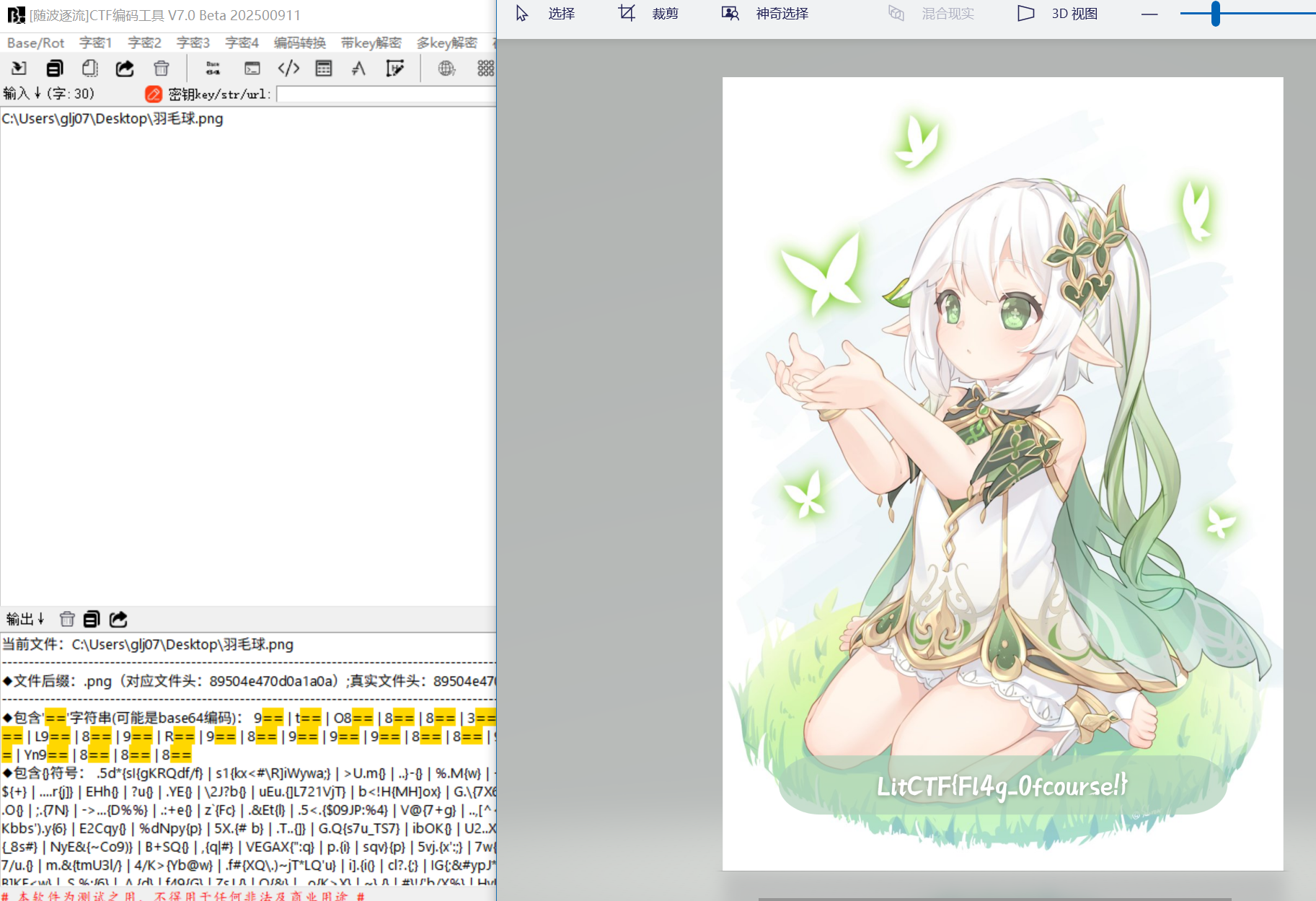Click the globe web icon

coord(446,69)
